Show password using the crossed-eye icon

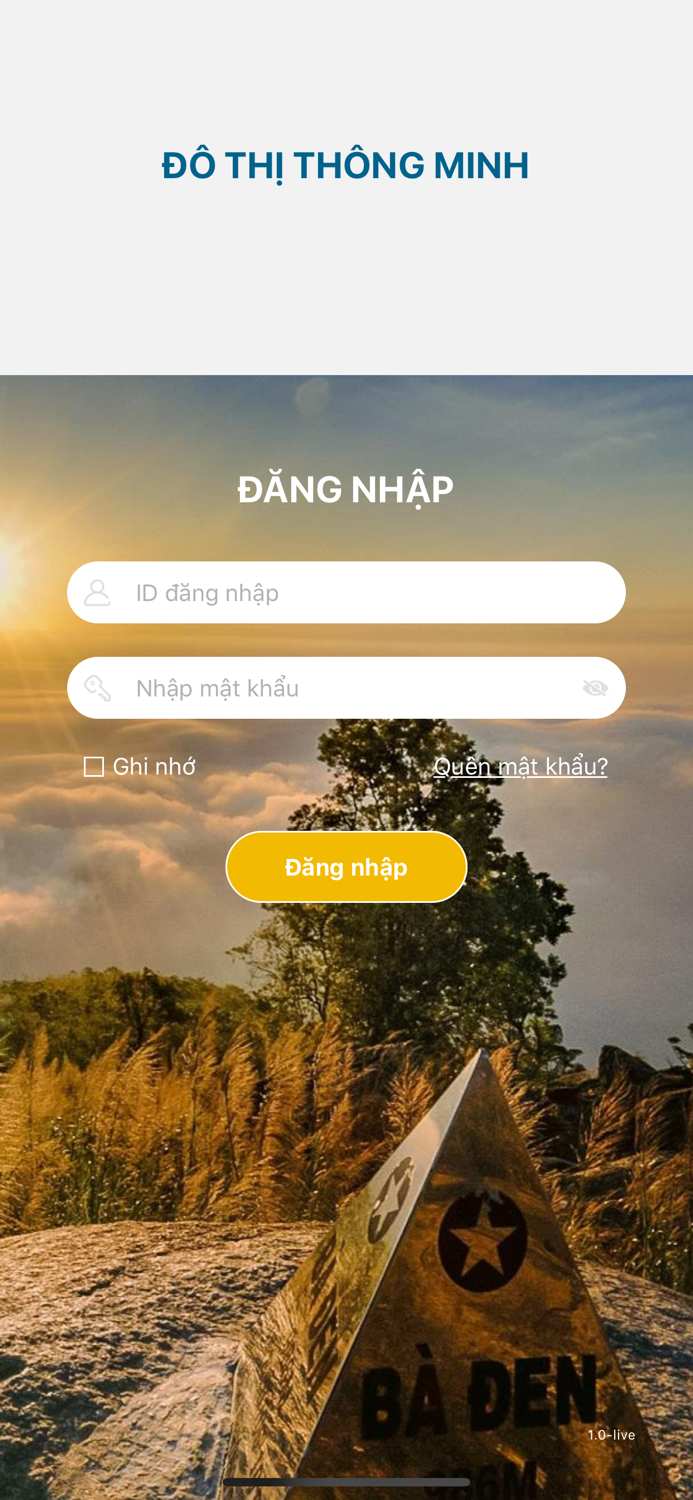pos(595,688)
